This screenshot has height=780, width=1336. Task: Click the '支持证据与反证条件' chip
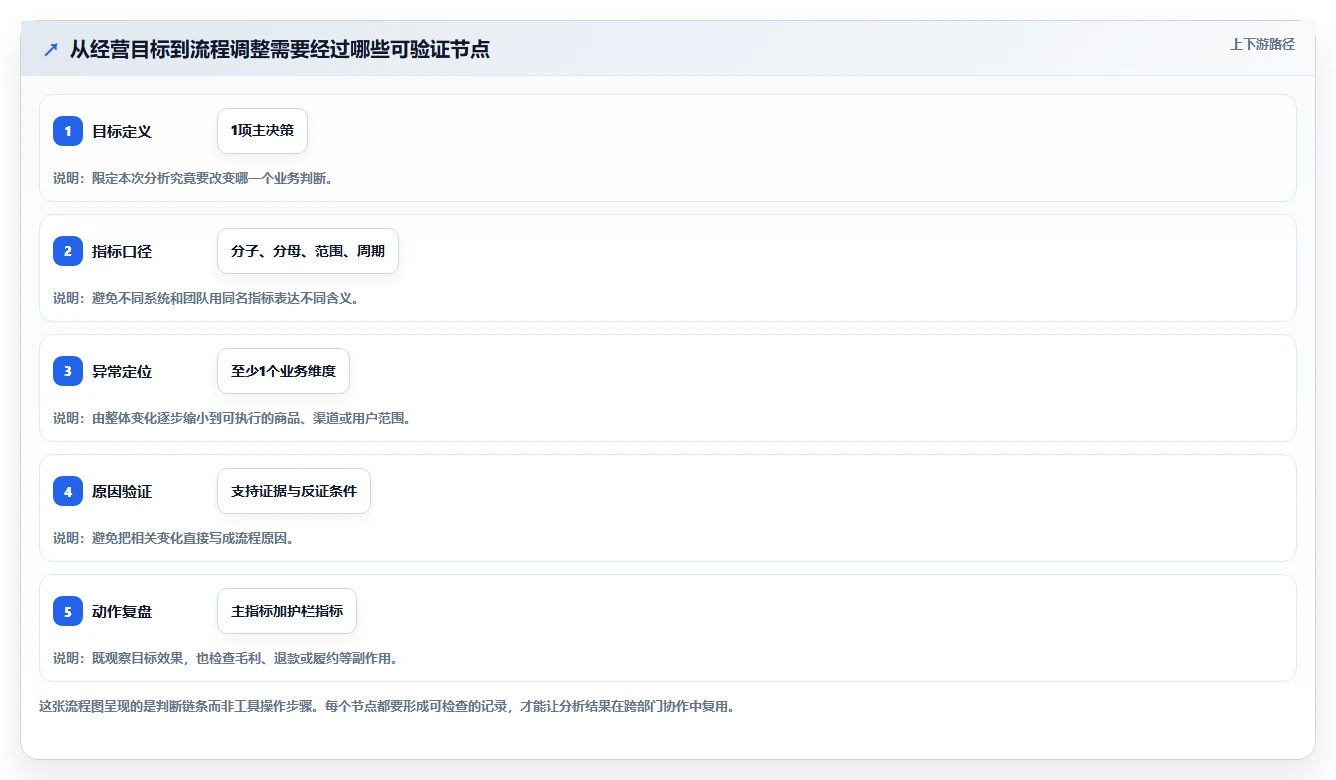[x=294, y=491]
